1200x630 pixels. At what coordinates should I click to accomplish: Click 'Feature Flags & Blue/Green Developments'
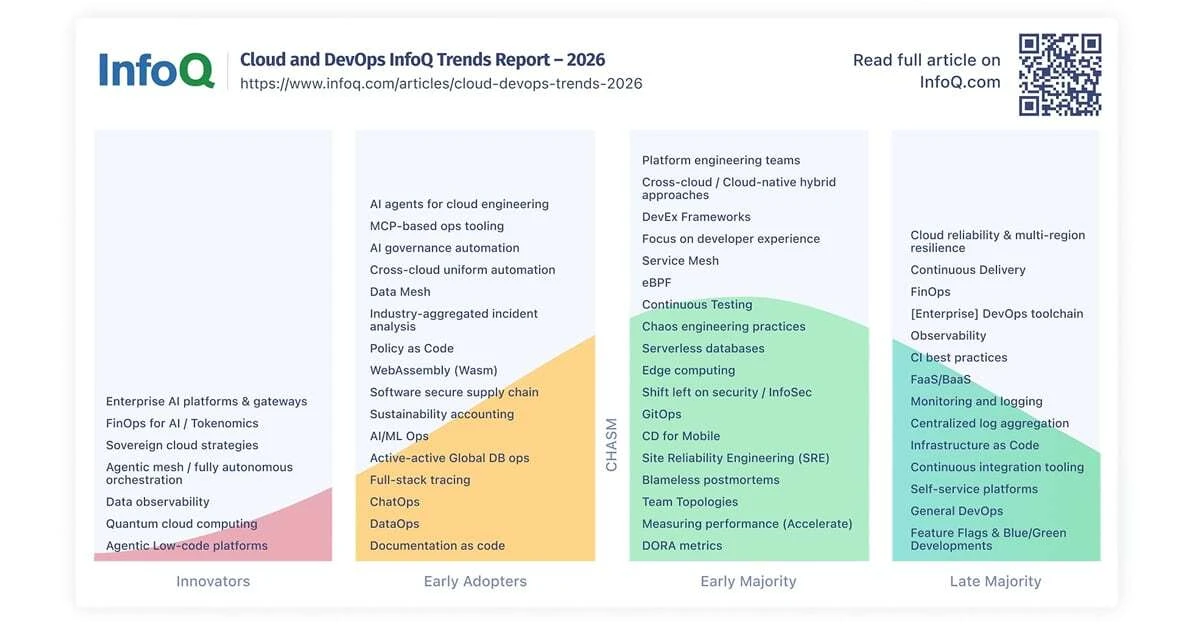pos(988,539)
